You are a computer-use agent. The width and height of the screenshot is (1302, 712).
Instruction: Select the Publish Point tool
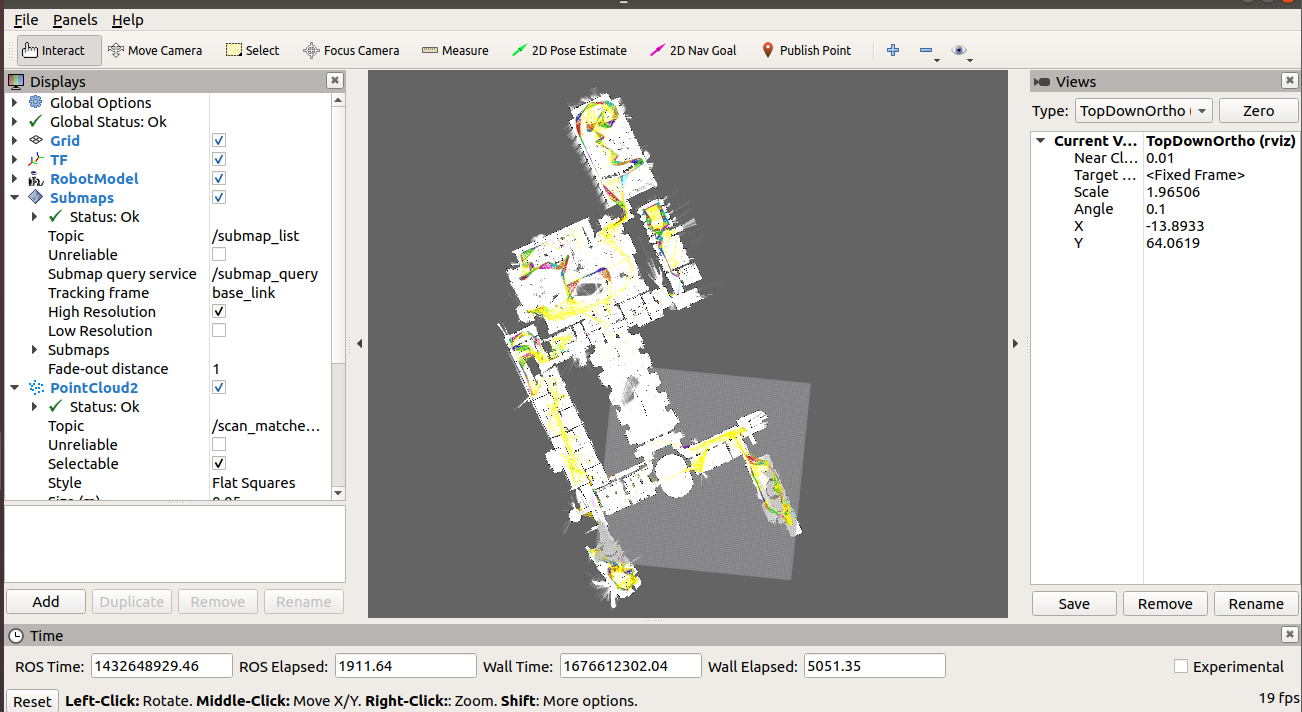point(806,50)
